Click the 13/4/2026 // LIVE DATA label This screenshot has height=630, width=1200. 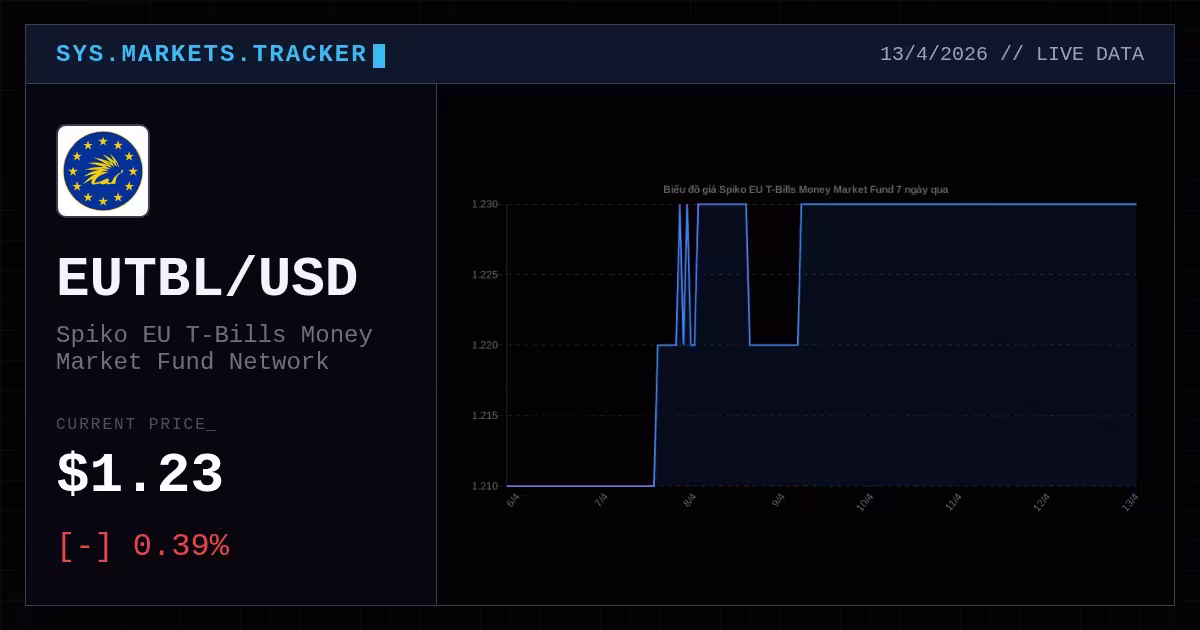(x=1012, y=54)
